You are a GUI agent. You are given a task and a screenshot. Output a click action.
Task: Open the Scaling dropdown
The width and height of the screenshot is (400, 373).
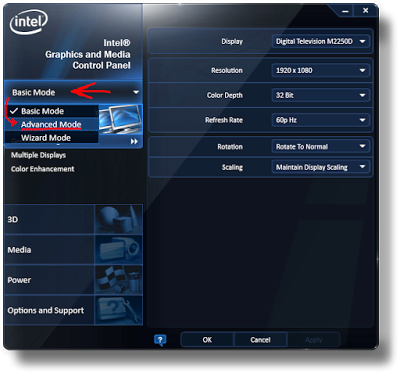(x=321, y=167)
